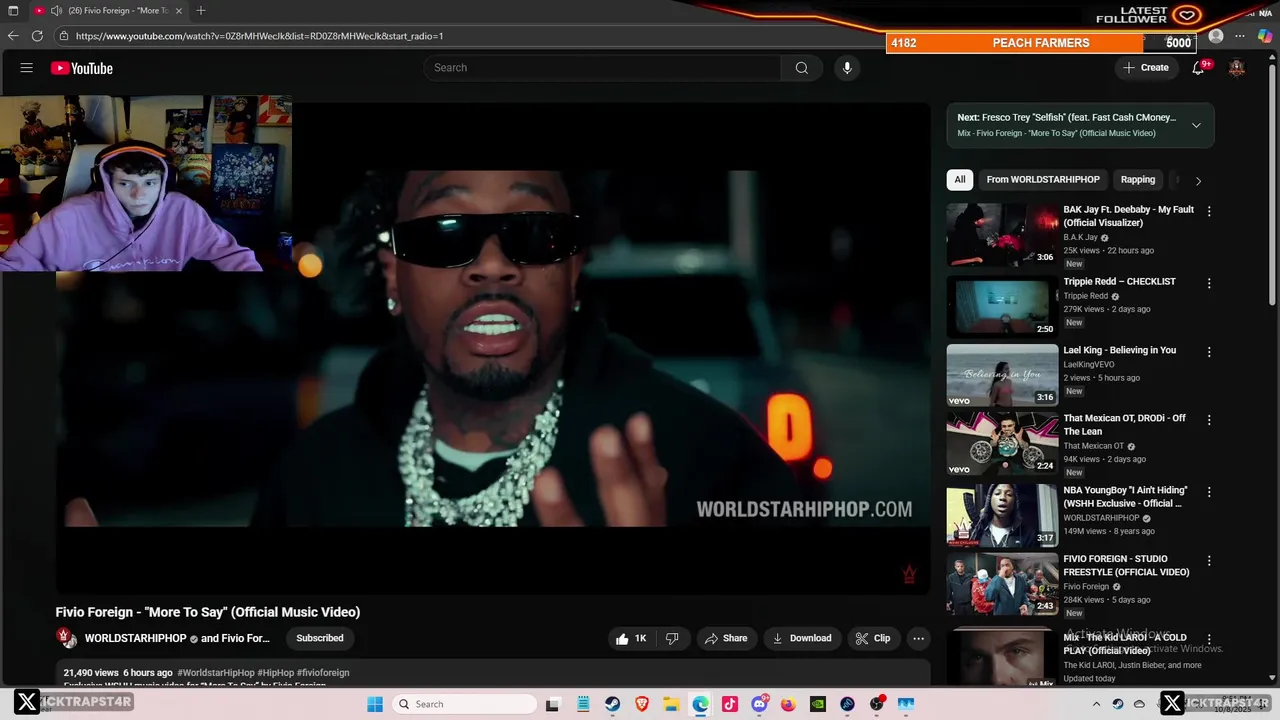Click the #WorldstarHipHop hashtag

[216, 673]
